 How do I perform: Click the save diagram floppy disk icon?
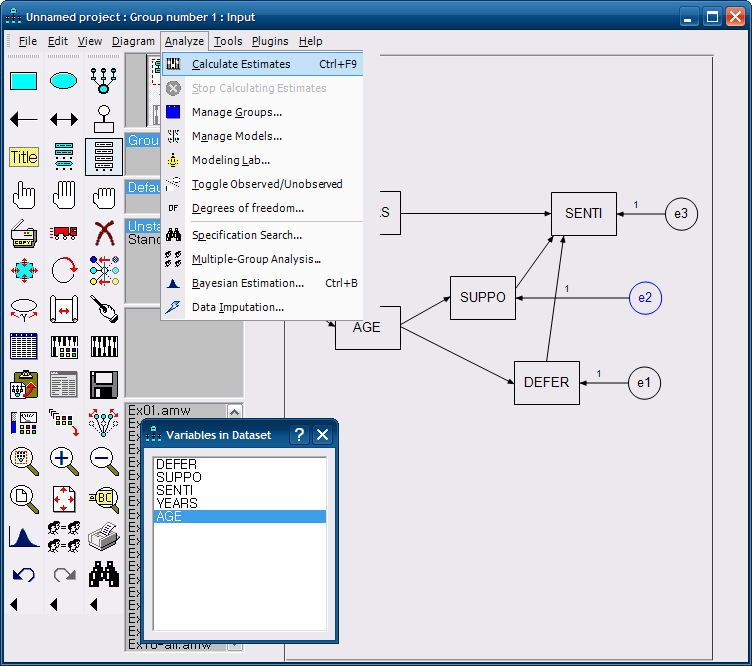[x=104, y=385]
